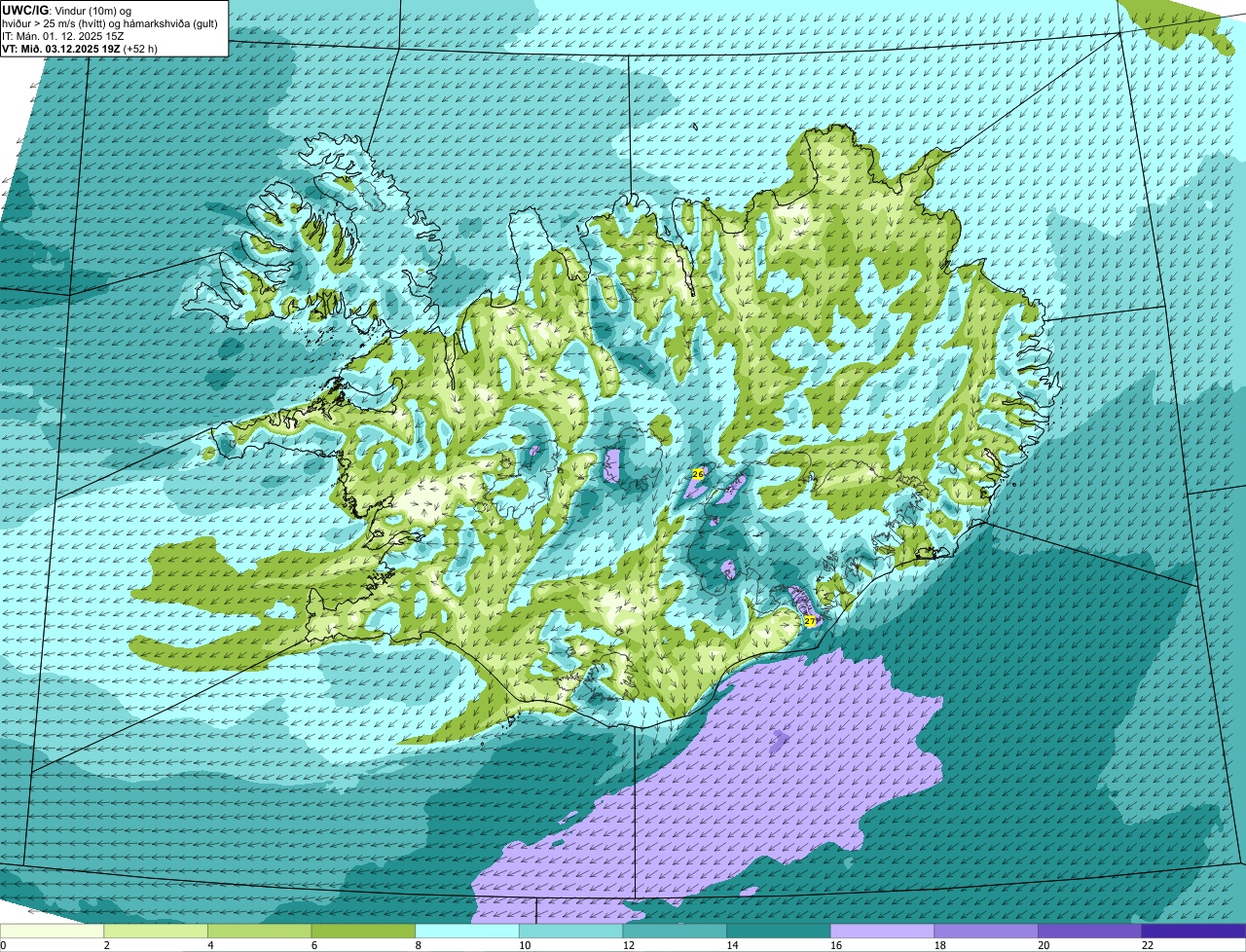
Task: Click the legend scale value 18
Action: tap(940, 945)
